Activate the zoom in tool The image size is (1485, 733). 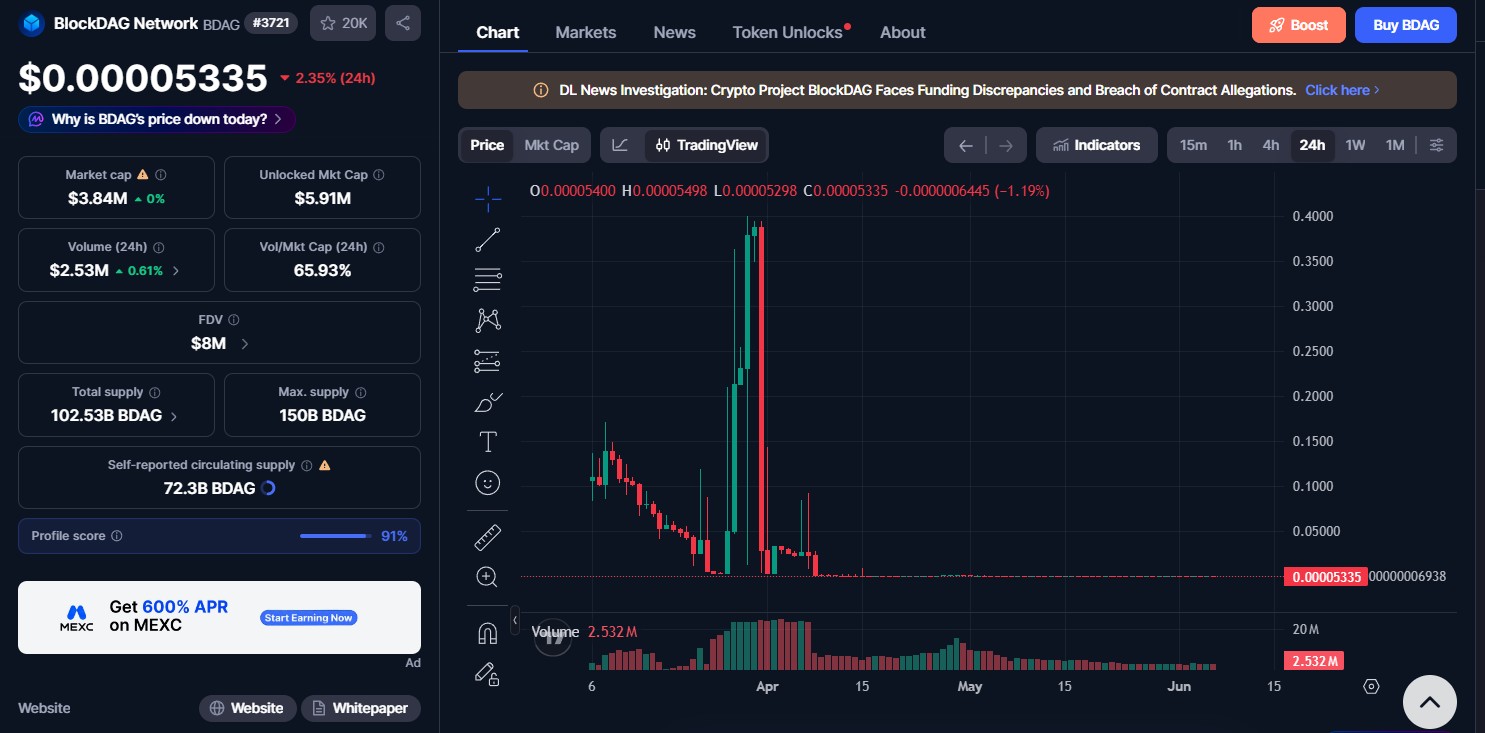488,577
